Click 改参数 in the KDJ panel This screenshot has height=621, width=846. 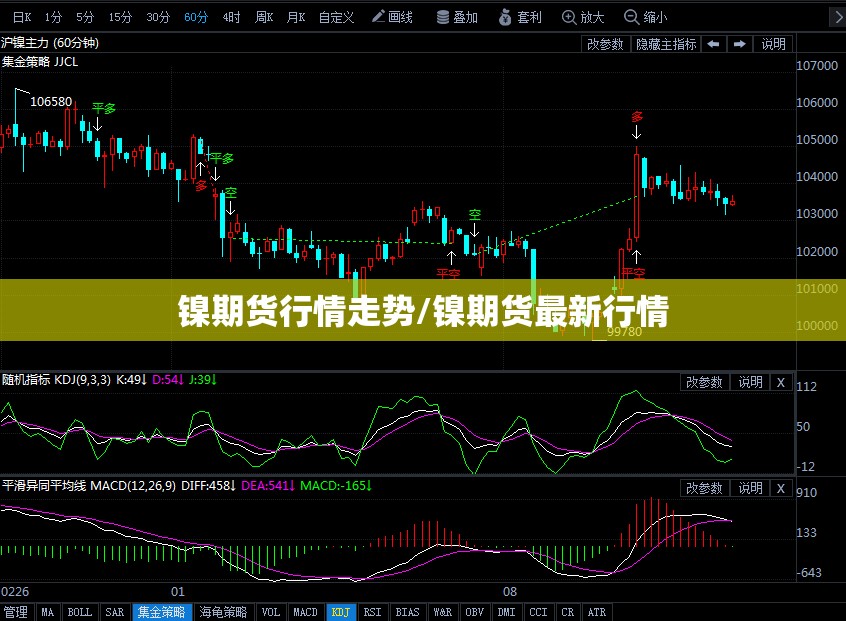[x=704, y=382]
